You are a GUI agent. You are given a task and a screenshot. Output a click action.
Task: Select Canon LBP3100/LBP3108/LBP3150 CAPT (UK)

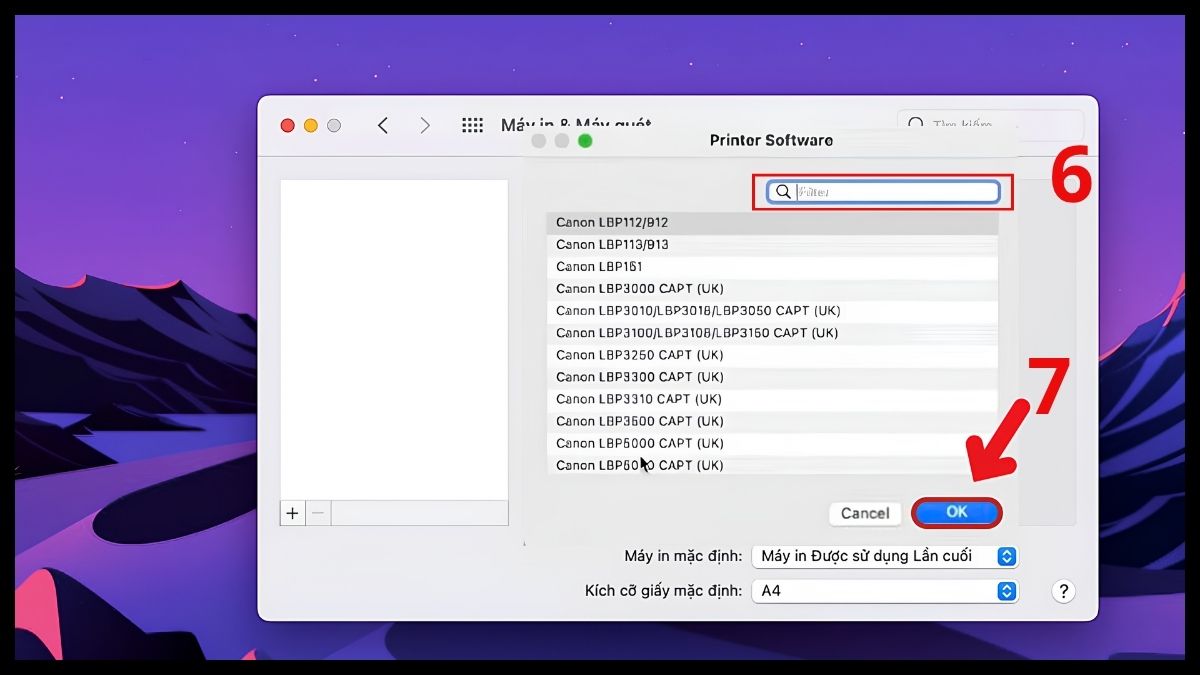[772, 333]
